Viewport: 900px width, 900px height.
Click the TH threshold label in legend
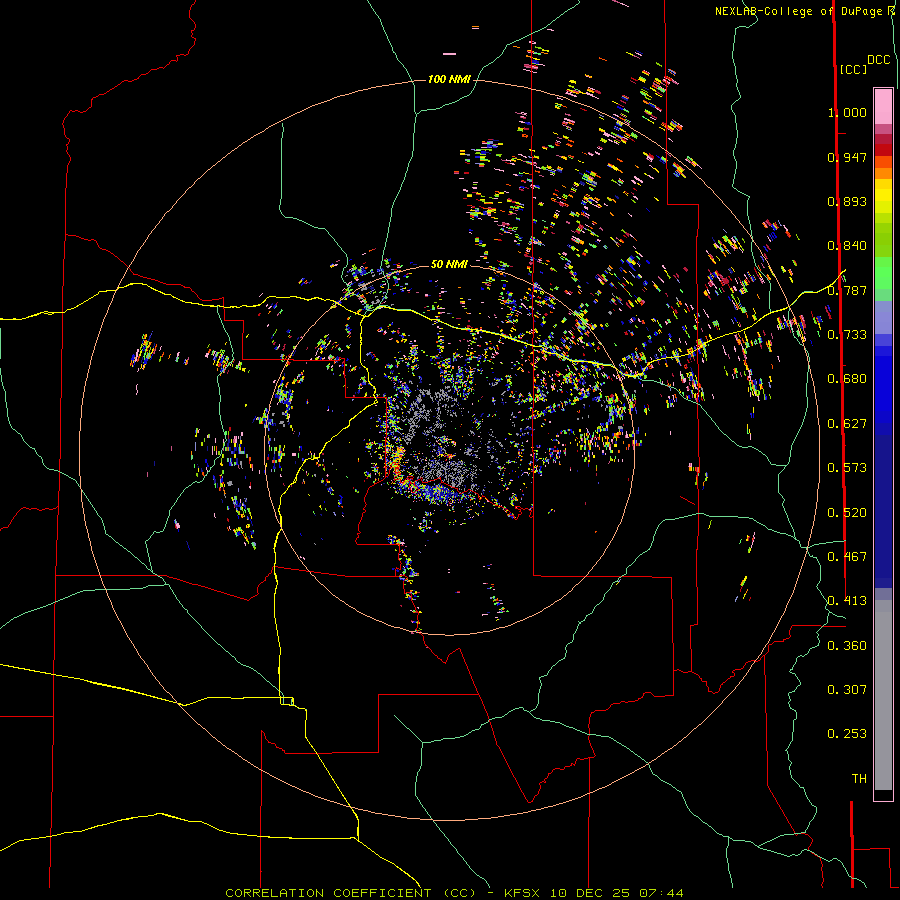[859, 779]
